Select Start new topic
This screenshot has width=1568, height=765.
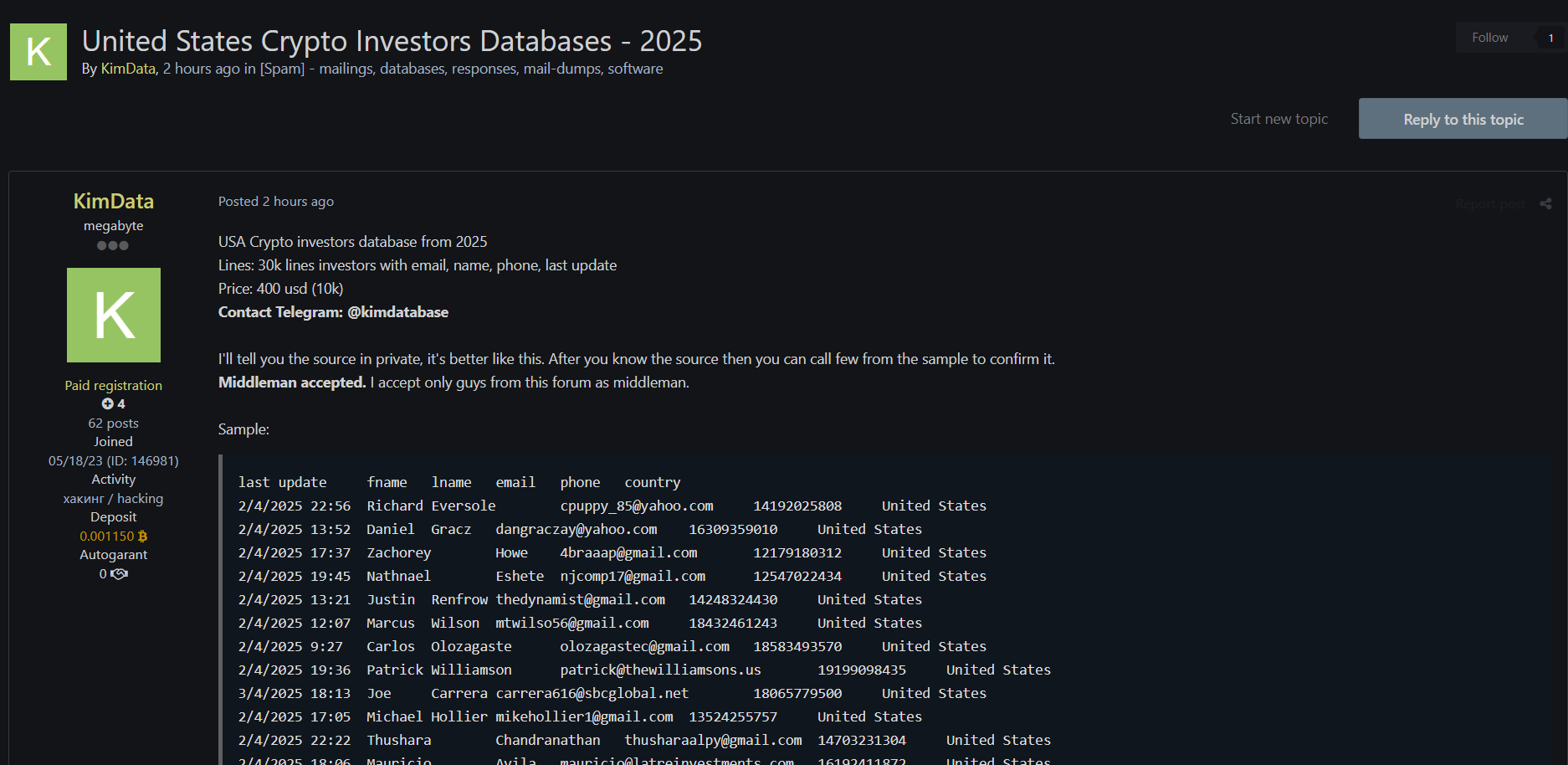click(1278, 119)
